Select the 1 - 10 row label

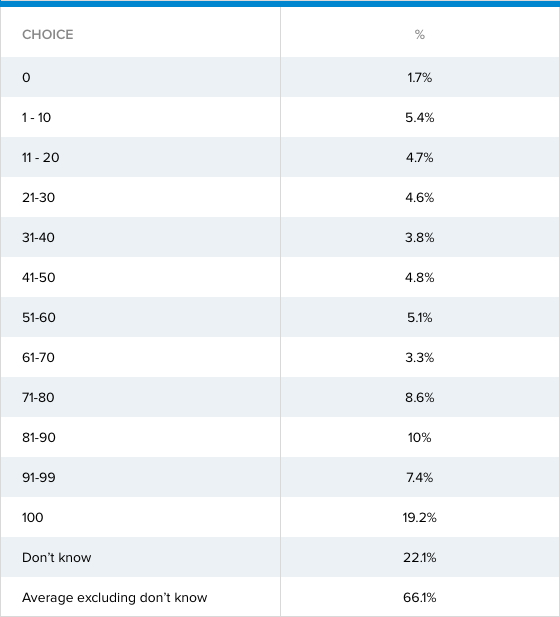pos(36,118)
